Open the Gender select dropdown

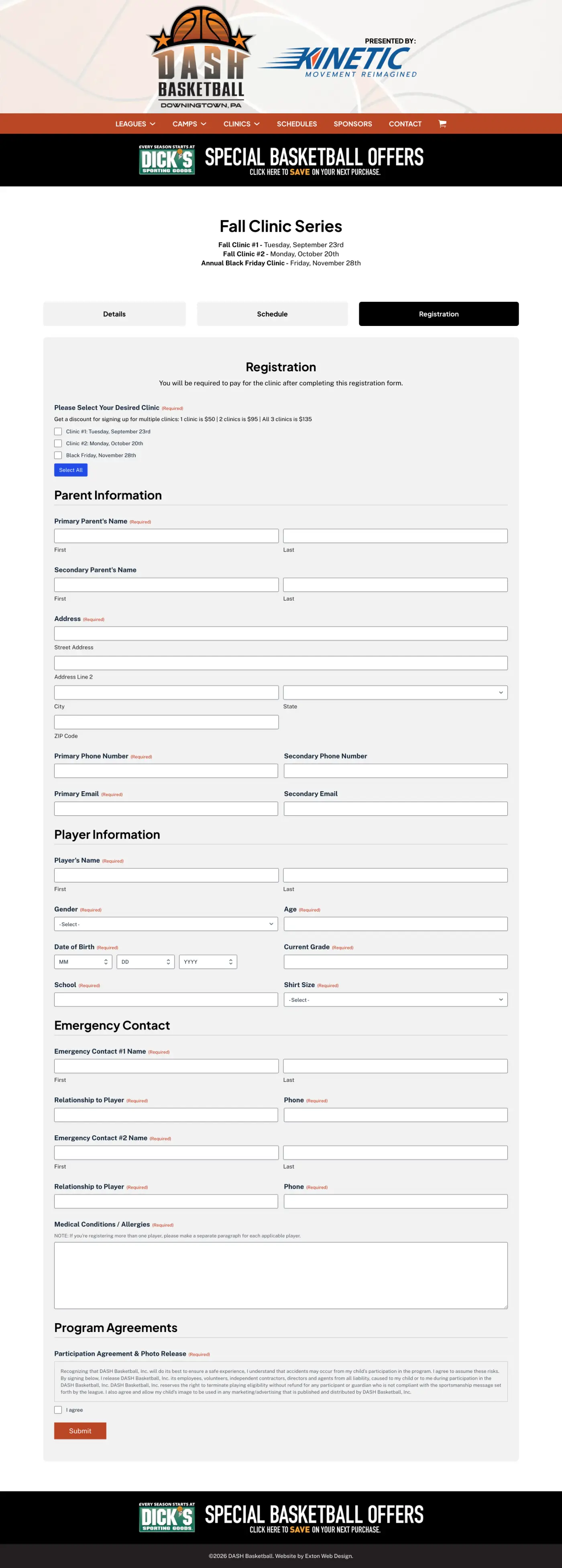pos(166,924)
